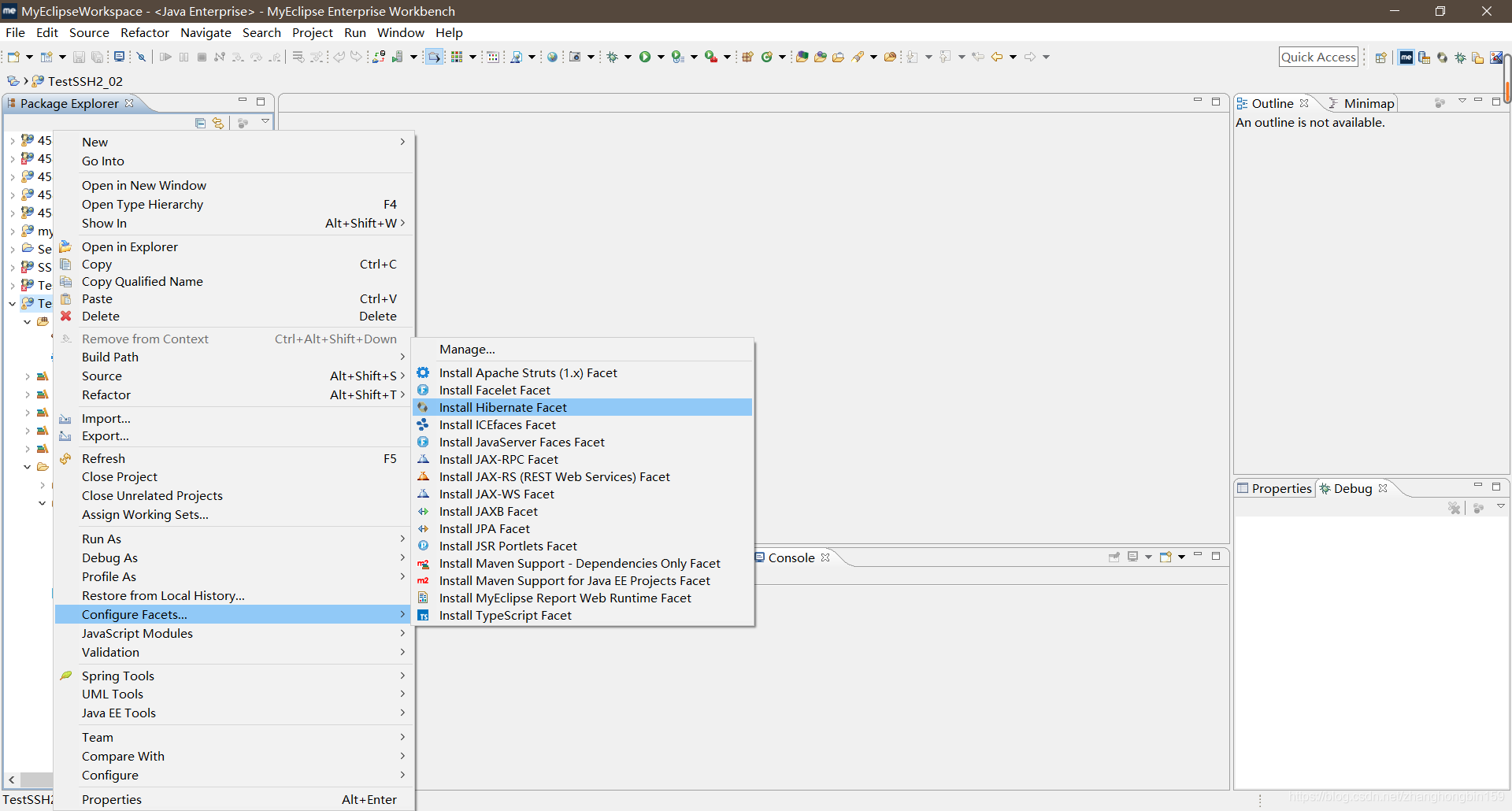
Task: Expand the New submenu in the context menu
Action: pyautogui.click(x=233, y=142)
